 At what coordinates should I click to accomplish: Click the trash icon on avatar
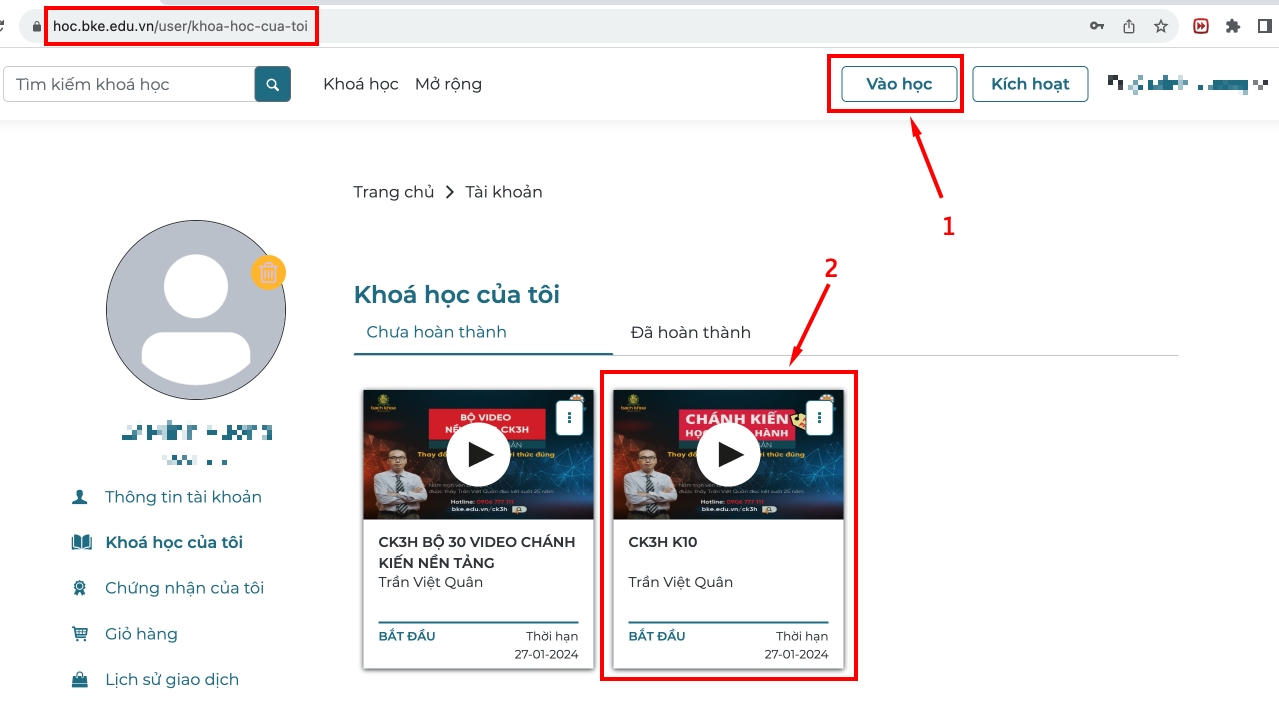268,272
